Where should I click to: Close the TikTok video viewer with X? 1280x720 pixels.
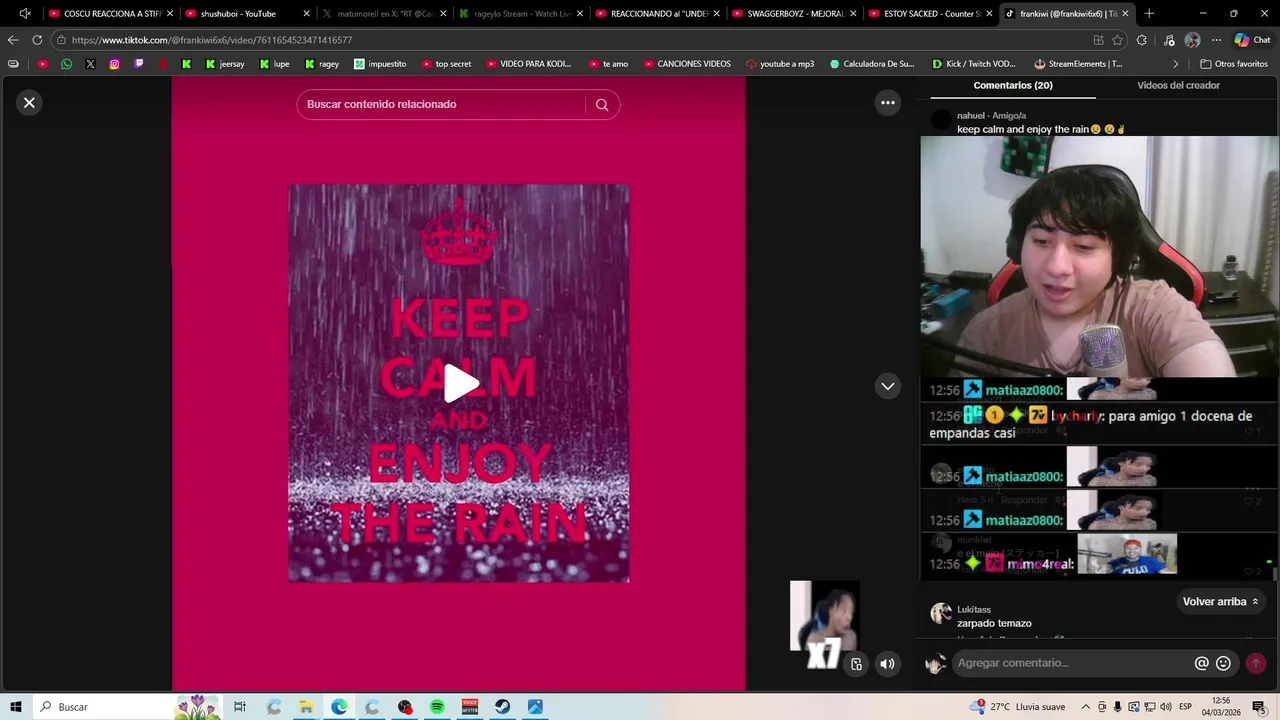(29, 102)
